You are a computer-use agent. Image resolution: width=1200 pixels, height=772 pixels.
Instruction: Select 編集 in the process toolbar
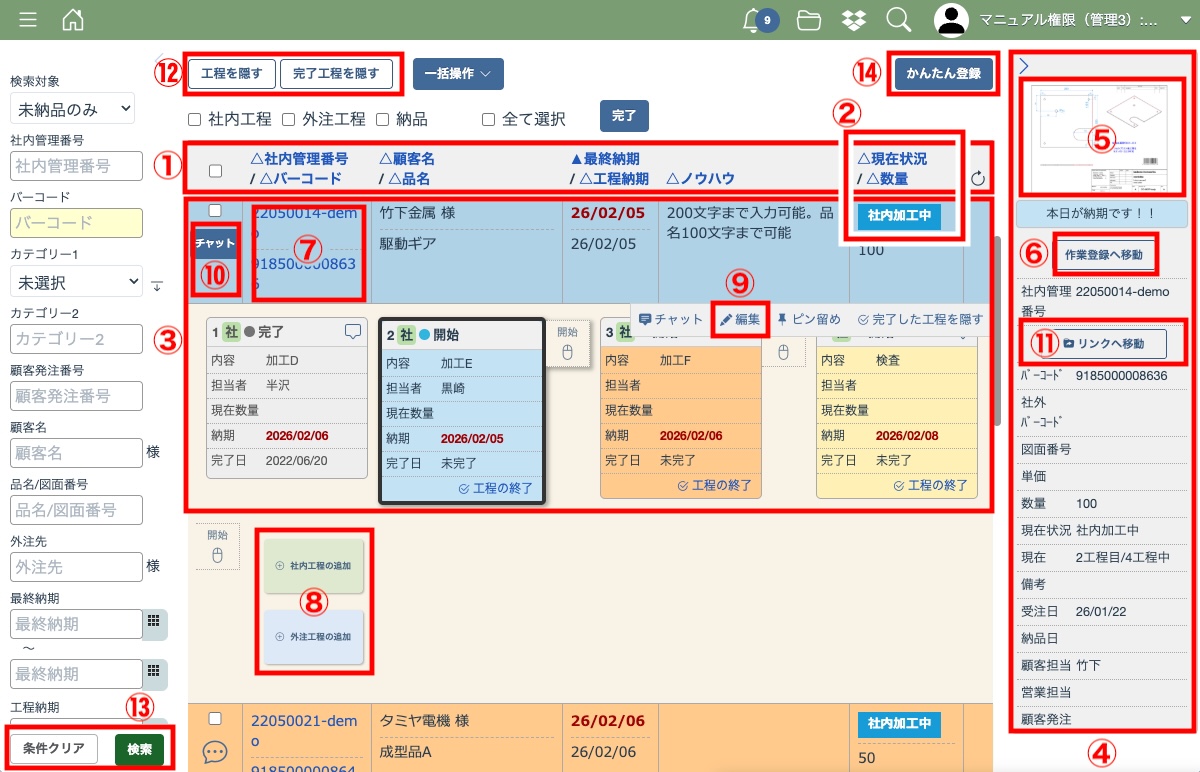tap(740, 320)
